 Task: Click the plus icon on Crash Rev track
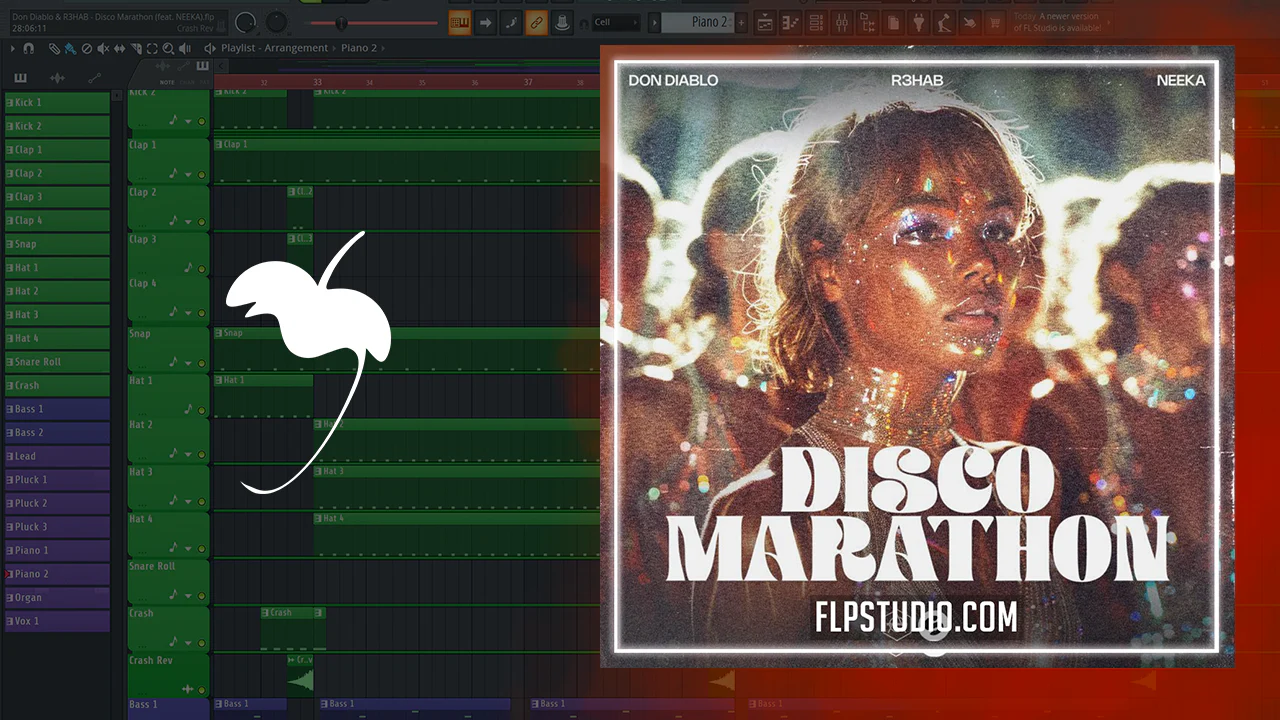click(x=187, y=689)
